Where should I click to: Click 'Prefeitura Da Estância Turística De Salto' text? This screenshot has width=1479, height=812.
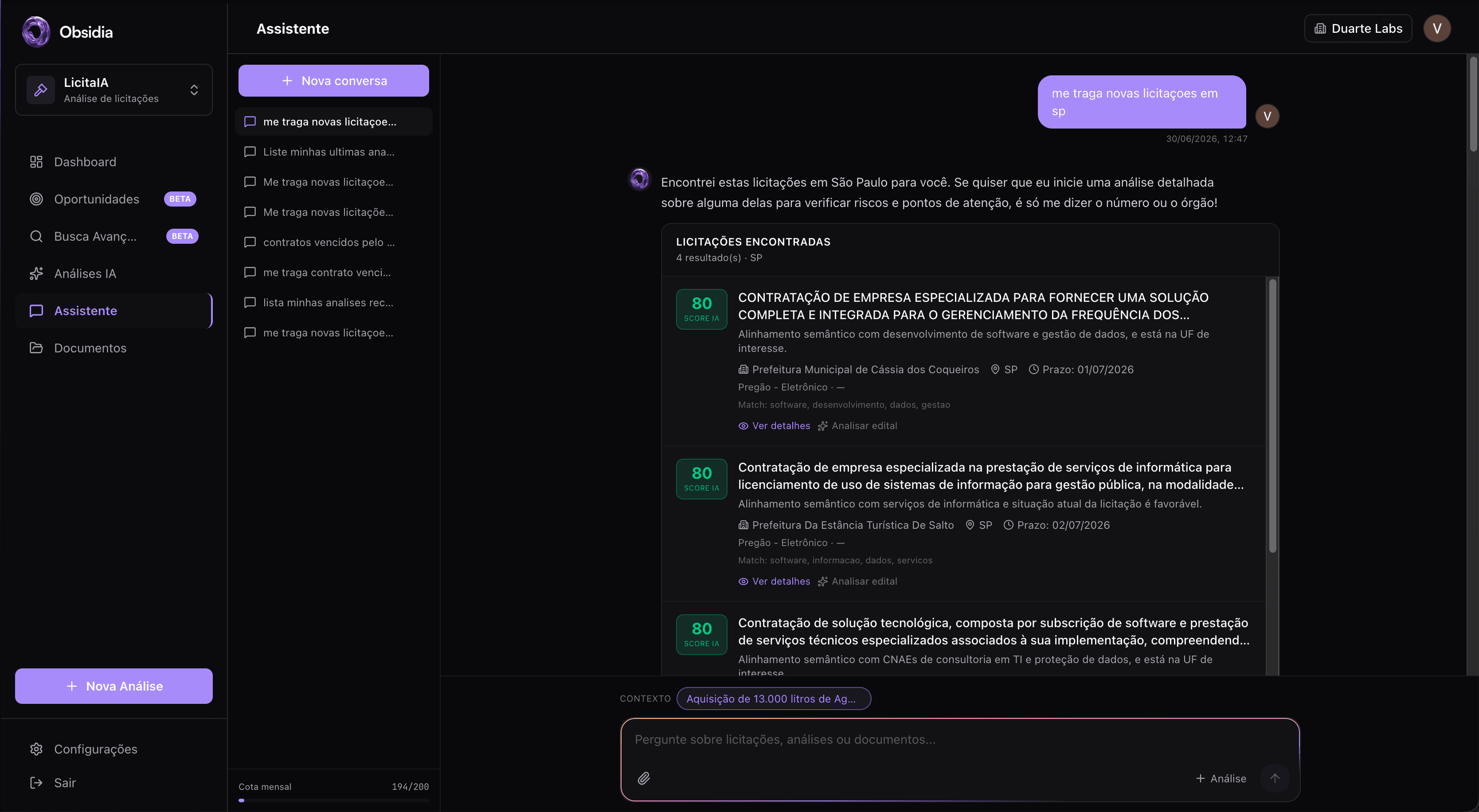[853, 525]
